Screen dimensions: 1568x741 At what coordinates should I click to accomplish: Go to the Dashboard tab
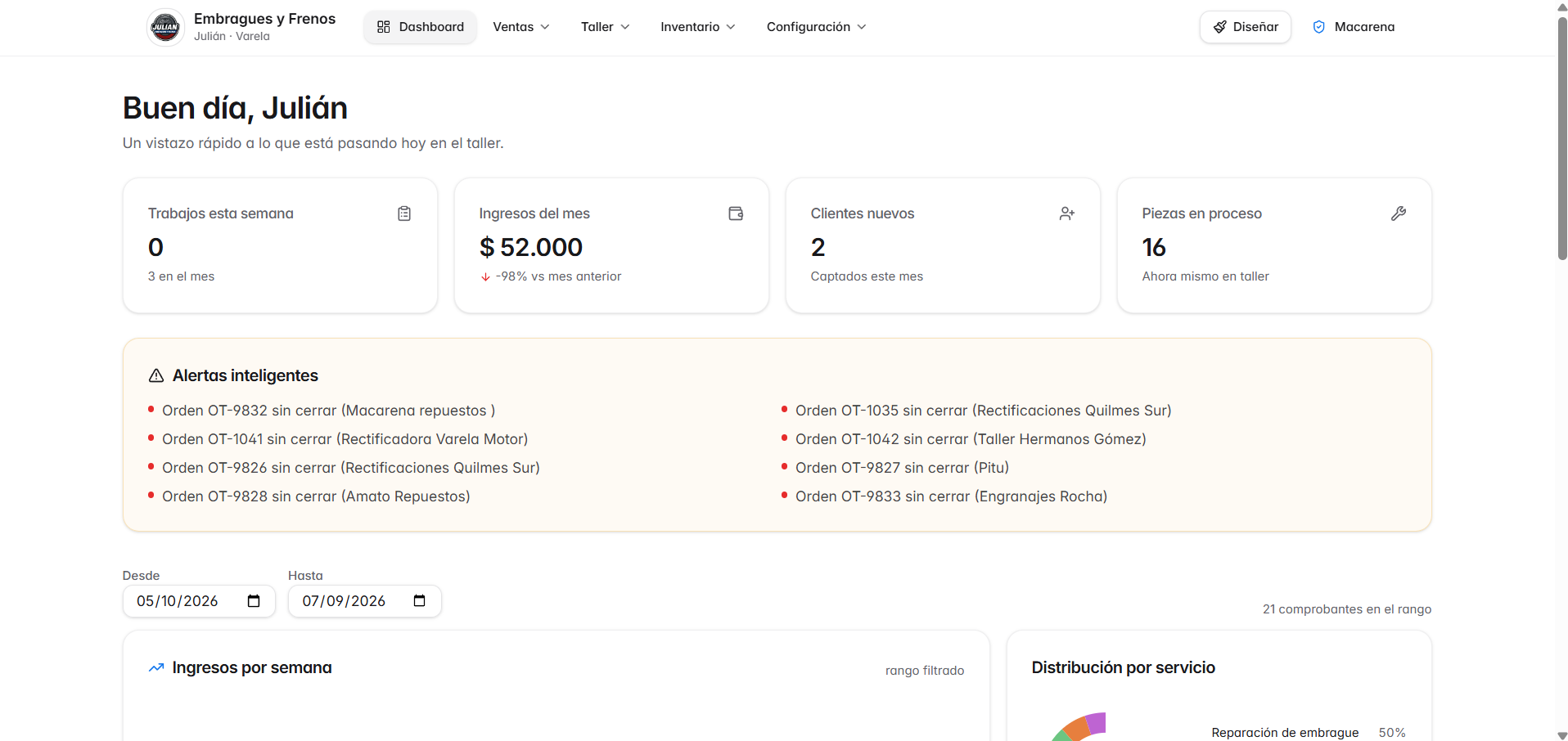[420, 27]
